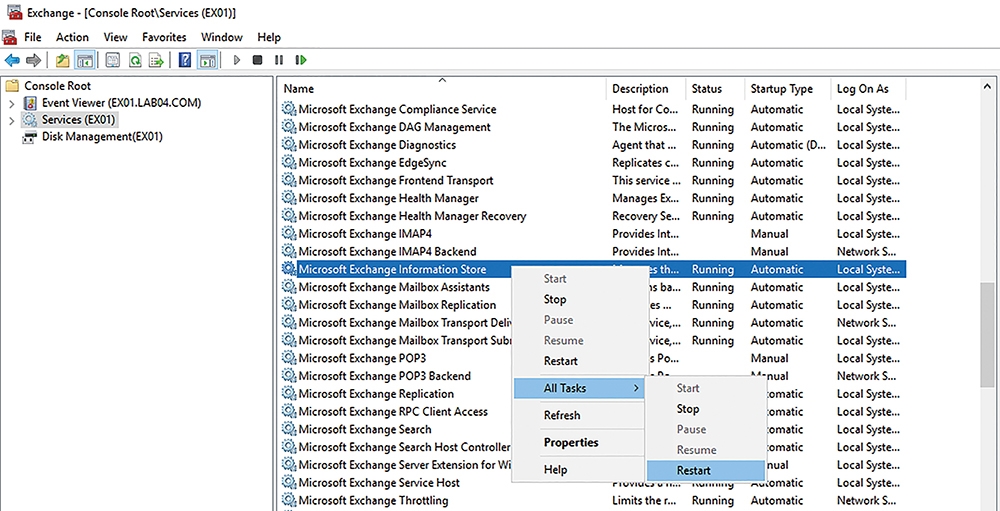Click the Stop Service square icon in toolbar
This screenshot has width=1000, height=511.
pyautogui.click(x=258, y=61)
